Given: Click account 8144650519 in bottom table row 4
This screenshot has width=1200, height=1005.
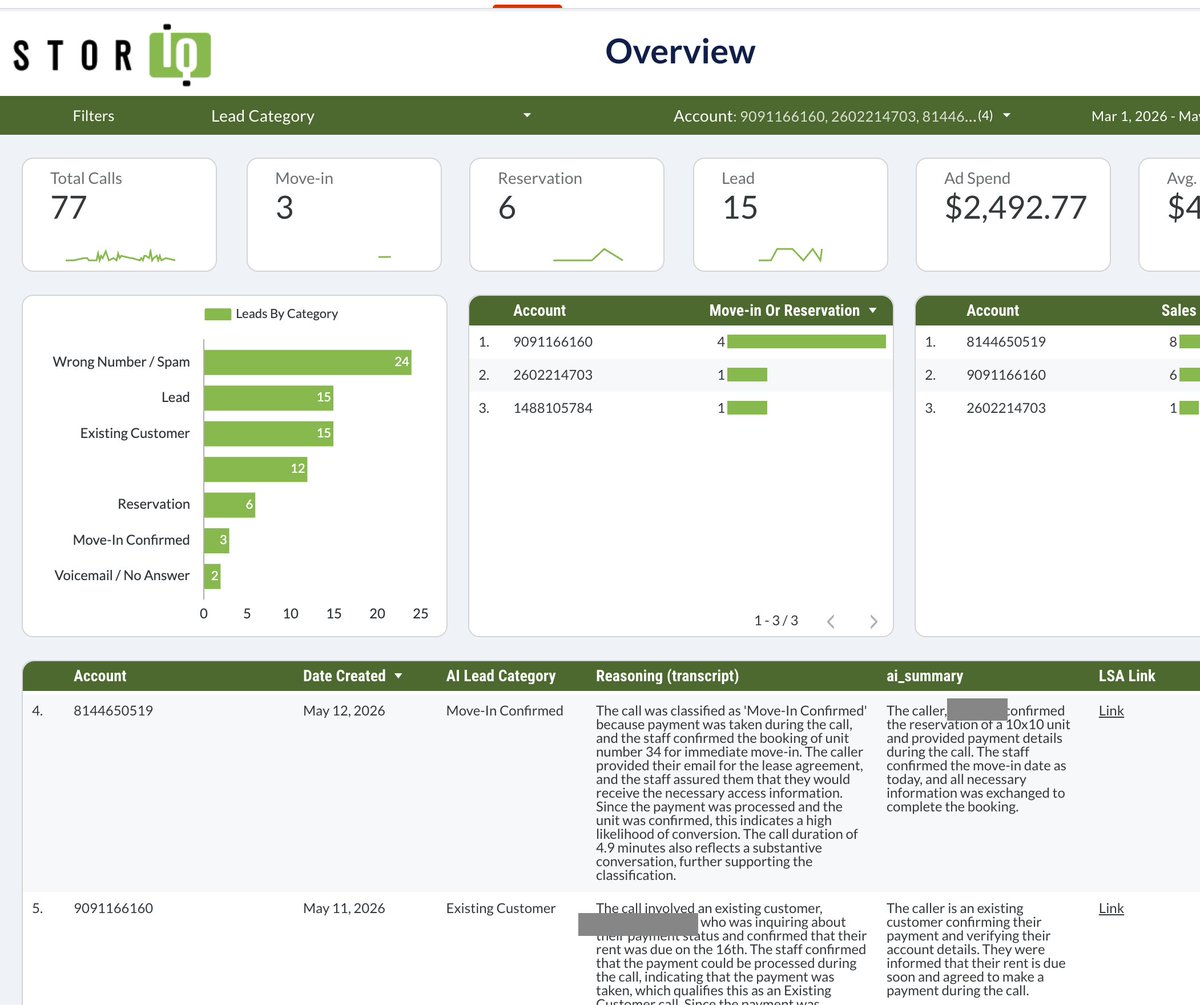Looking at the screenshot, I should (x=114, y=711).
